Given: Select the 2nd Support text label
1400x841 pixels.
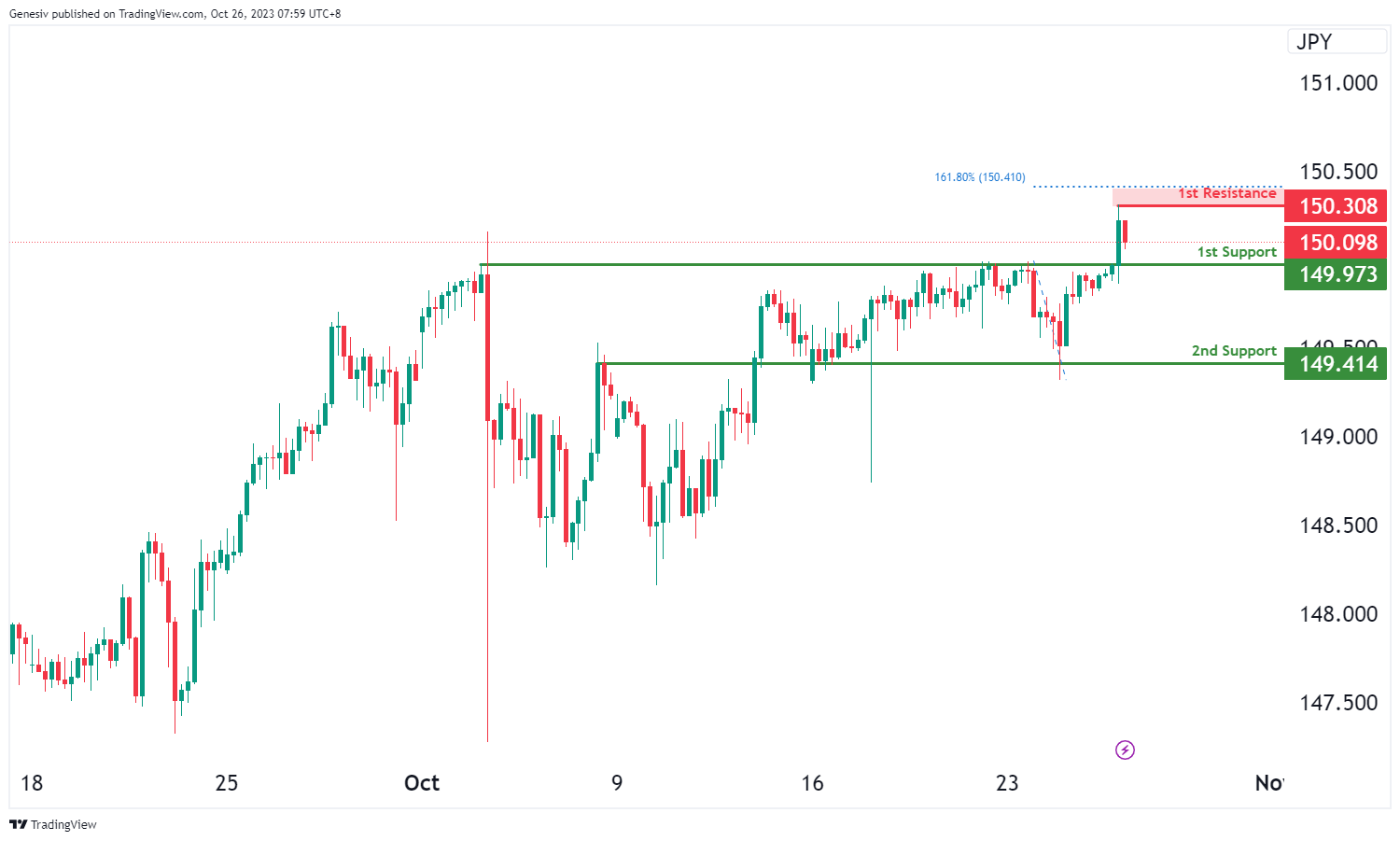Looking at the screenshot, I should [1234, 351].
